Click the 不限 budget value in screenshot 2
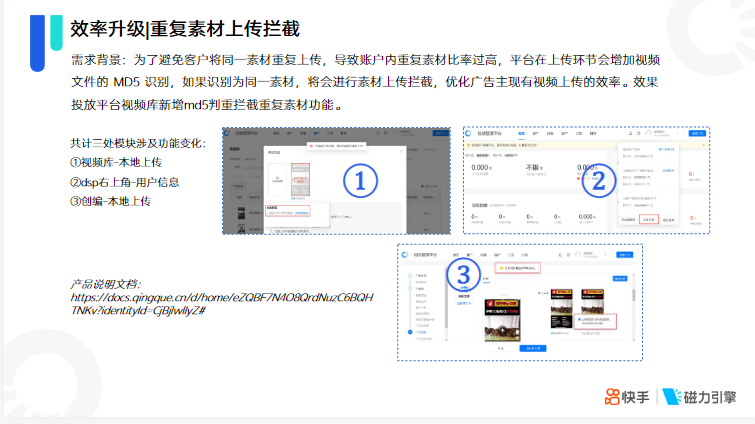This screenshot has width=755, height=424. (x=534, y=167)
